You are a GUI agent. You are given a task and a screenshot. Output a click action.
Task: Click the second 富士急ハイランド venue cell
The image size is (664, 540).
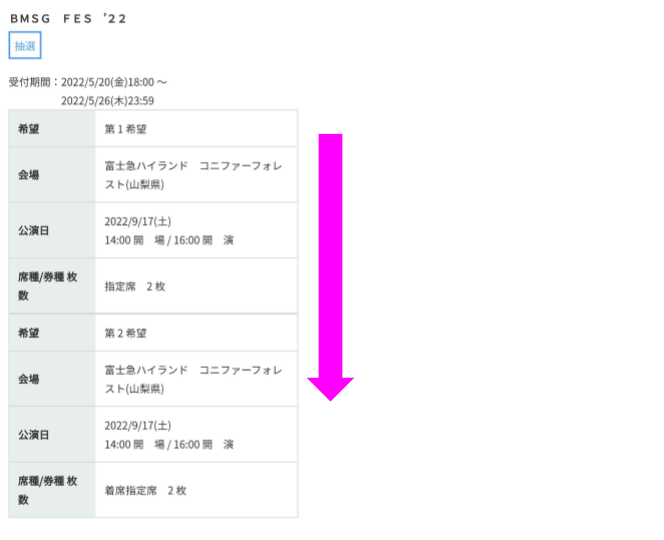coord(196,379)
